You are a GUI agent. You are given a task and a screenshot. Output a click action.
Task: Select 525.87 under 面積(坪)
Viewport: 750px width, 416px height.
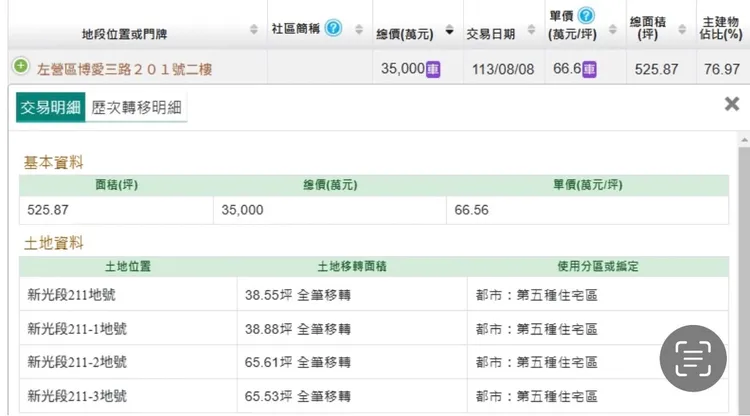pos(48,210)
